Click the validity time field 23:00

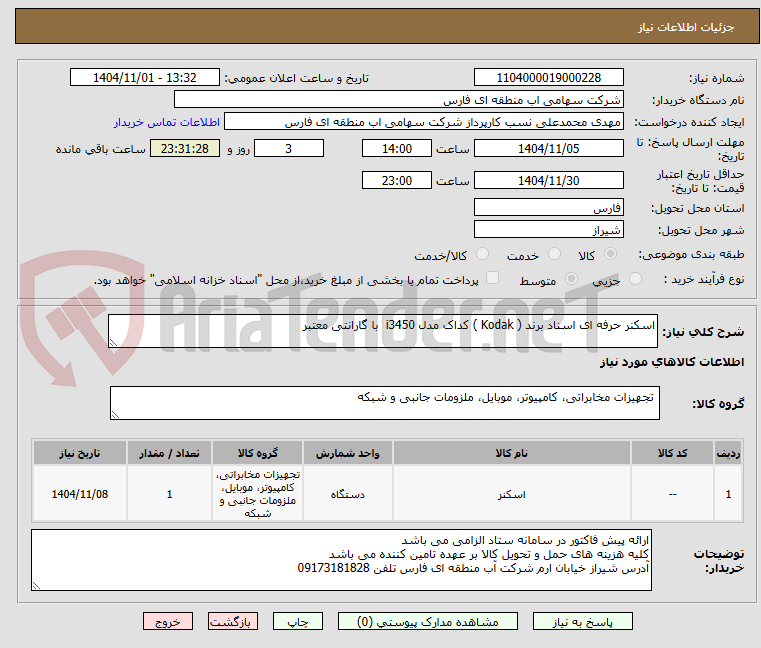397,181
